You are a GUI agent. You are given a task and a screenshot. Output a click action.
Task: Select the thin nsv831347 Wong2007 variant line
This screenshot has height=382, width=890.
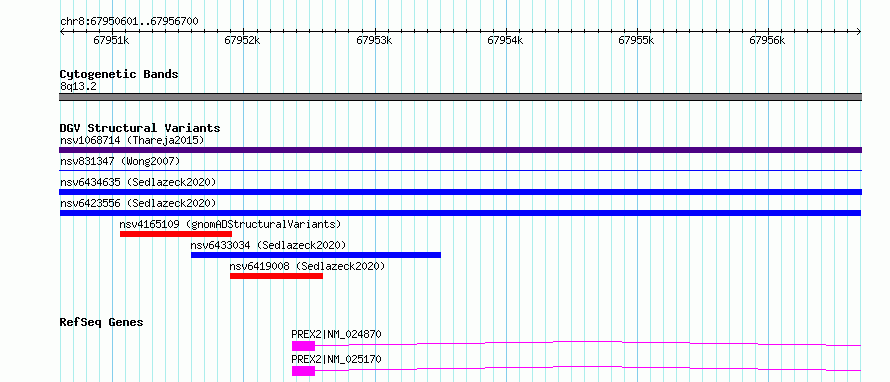pos(460,170)
